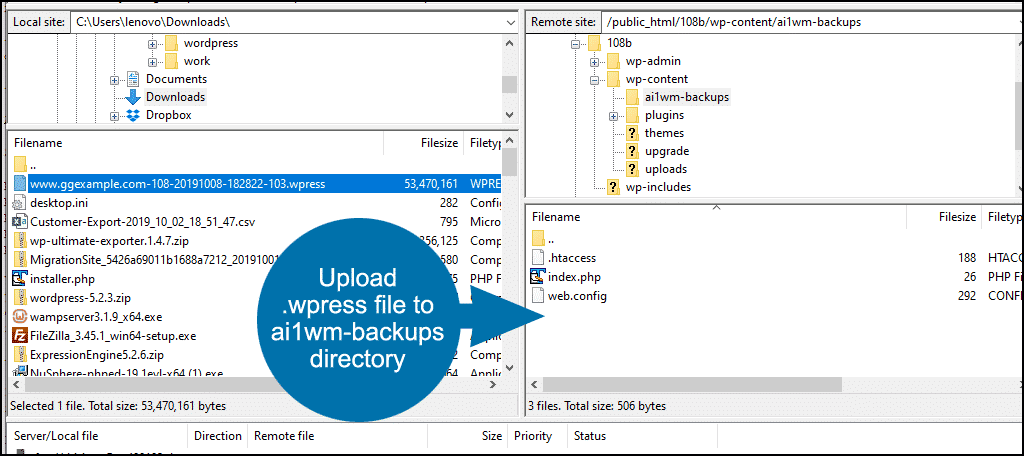Open the Local site path dropdown
This screenshot has height=456, width=1024.
click(511, 22)
